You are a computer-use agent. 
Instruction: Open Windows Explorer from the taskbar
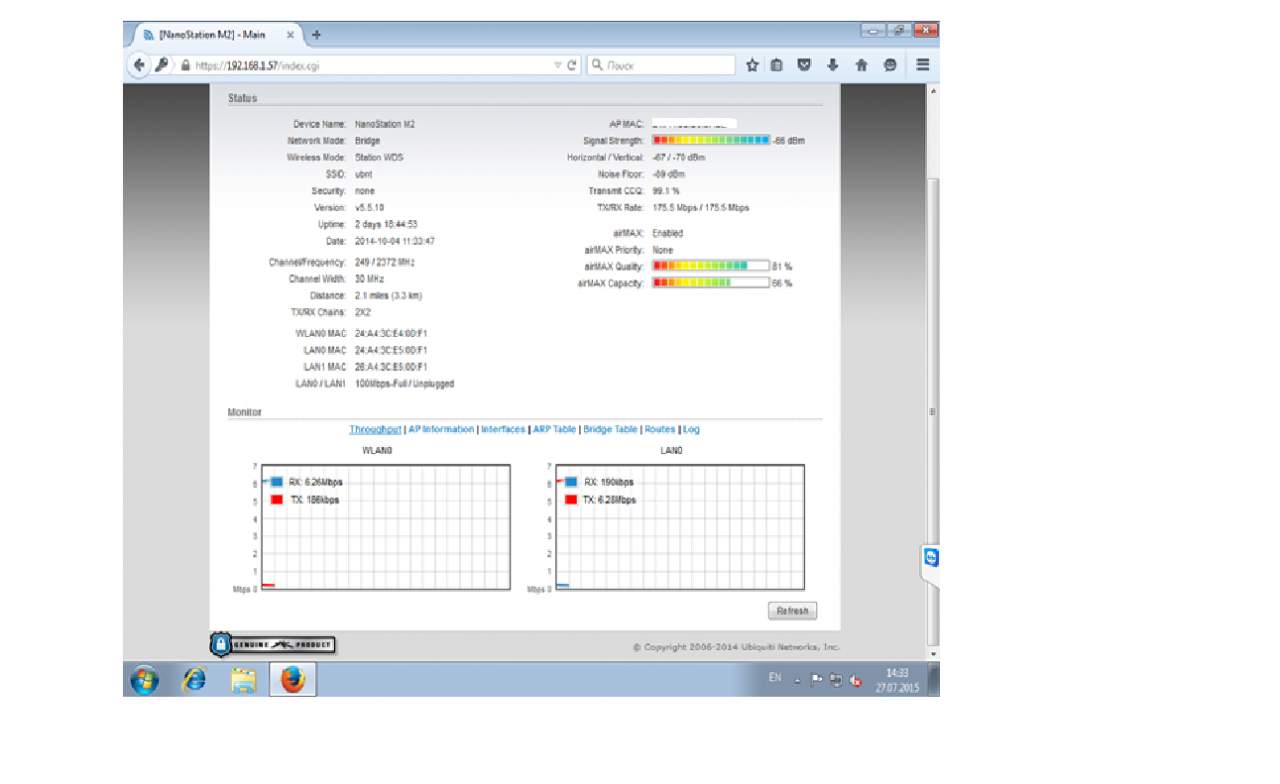(243, 680)
